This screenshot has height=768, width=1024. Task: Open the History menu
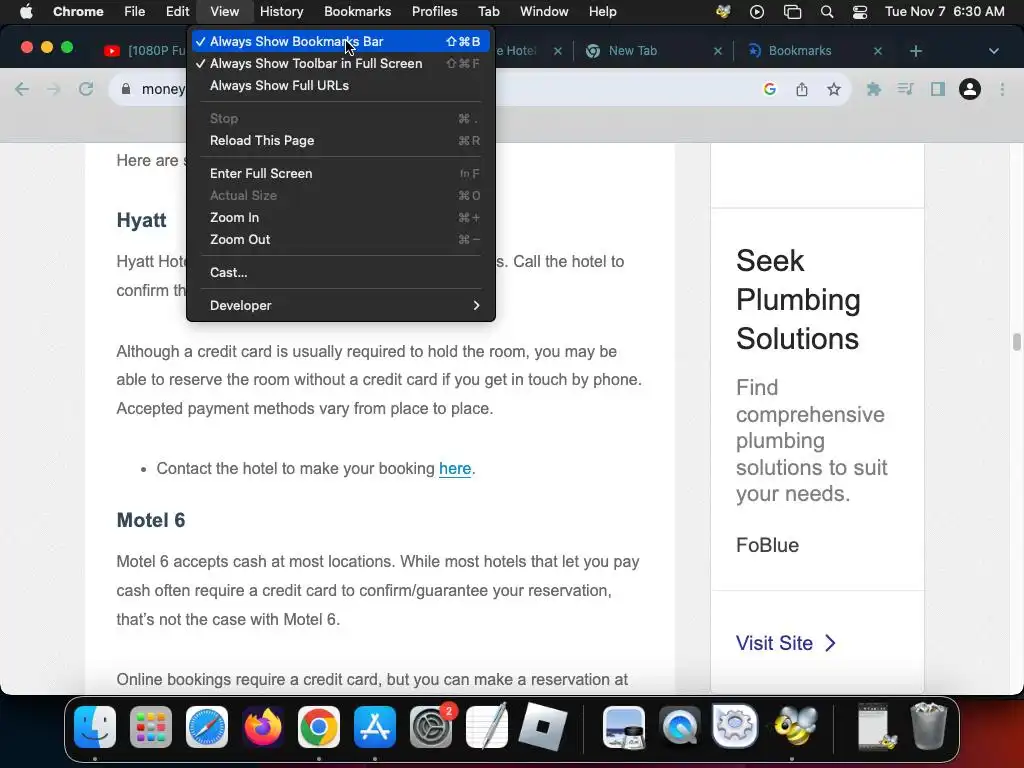[x=281, y=12]
